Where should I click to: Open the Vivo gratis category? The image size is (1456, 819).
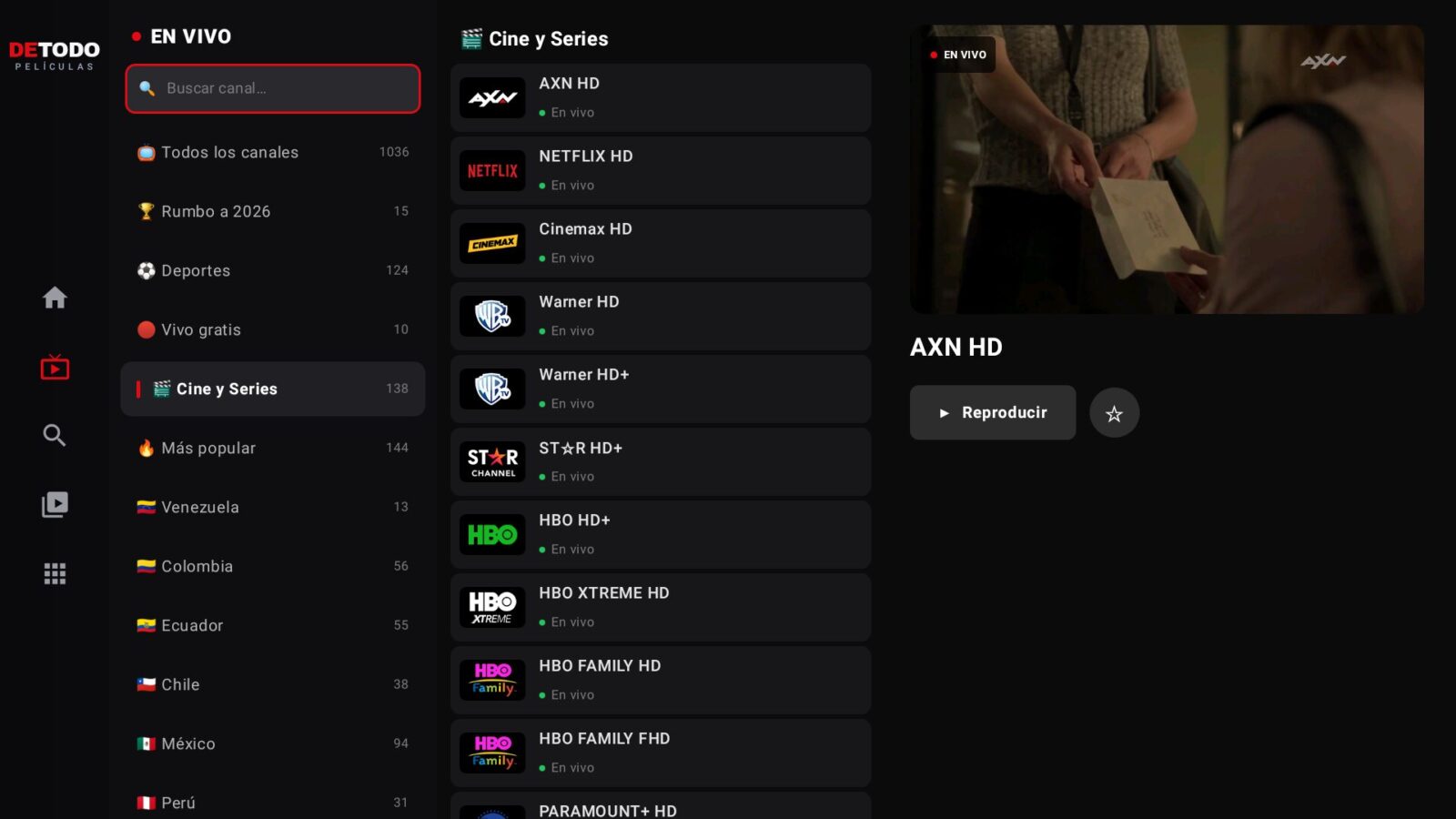pyautogui.click(x=273, y=329)
